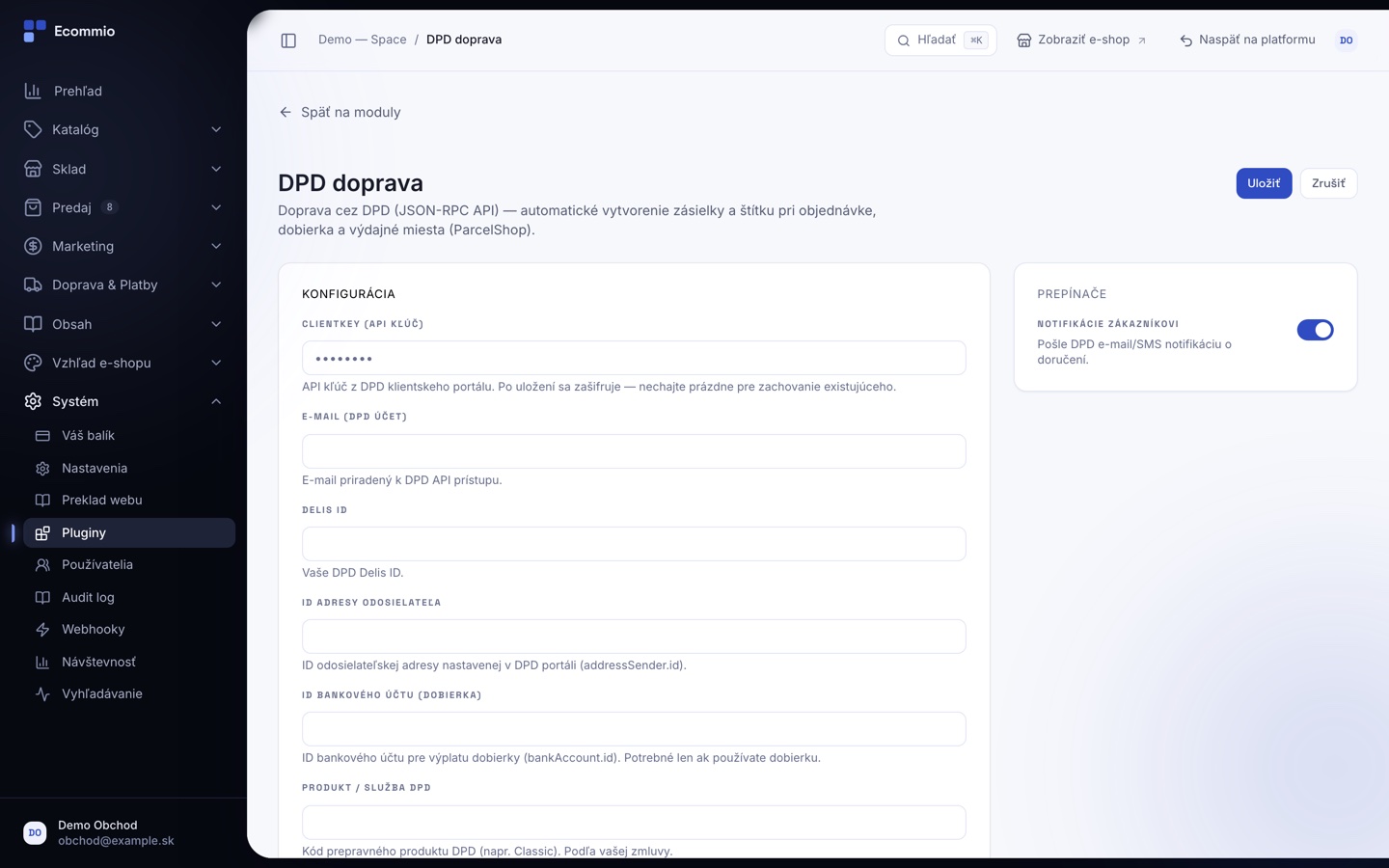Click the sidebar collapse panel icon
Screen dimensions: 1389x868
coord(288,41)
